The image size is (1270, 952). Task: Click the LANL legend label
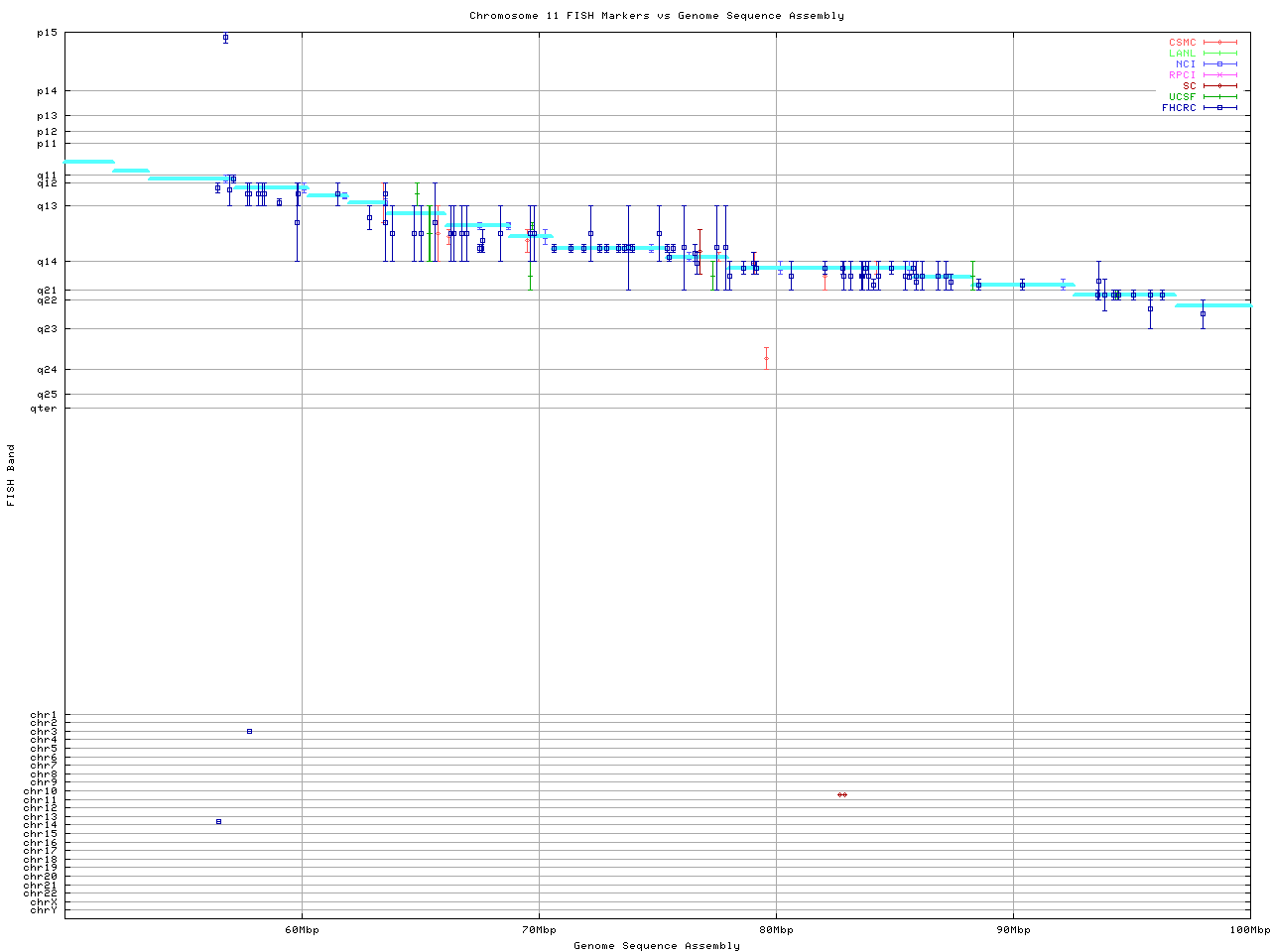coord(1182,54)
